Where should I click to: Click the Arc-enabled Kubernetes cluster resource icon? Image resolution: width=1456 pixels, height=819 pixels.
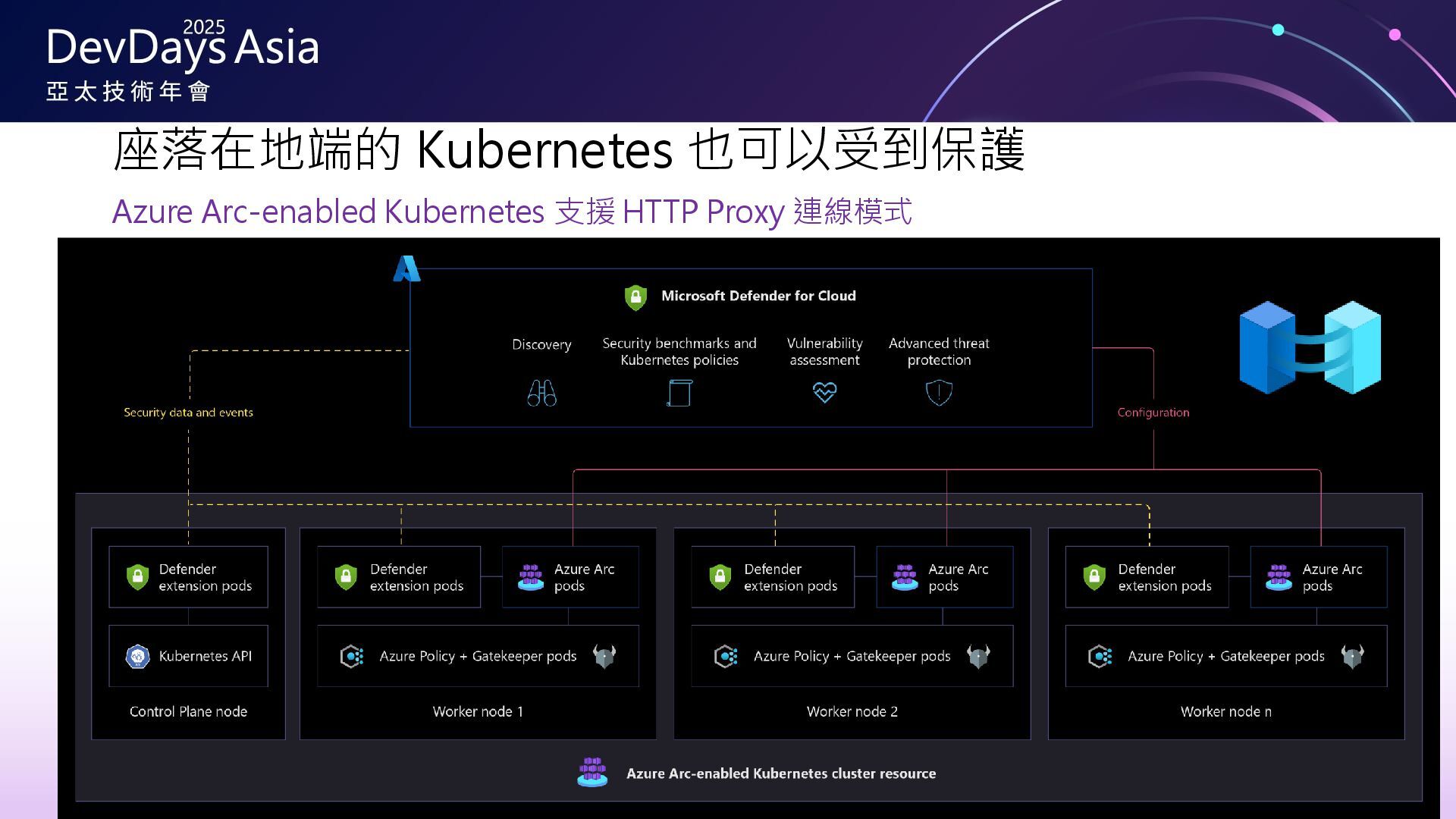(592, 772)
